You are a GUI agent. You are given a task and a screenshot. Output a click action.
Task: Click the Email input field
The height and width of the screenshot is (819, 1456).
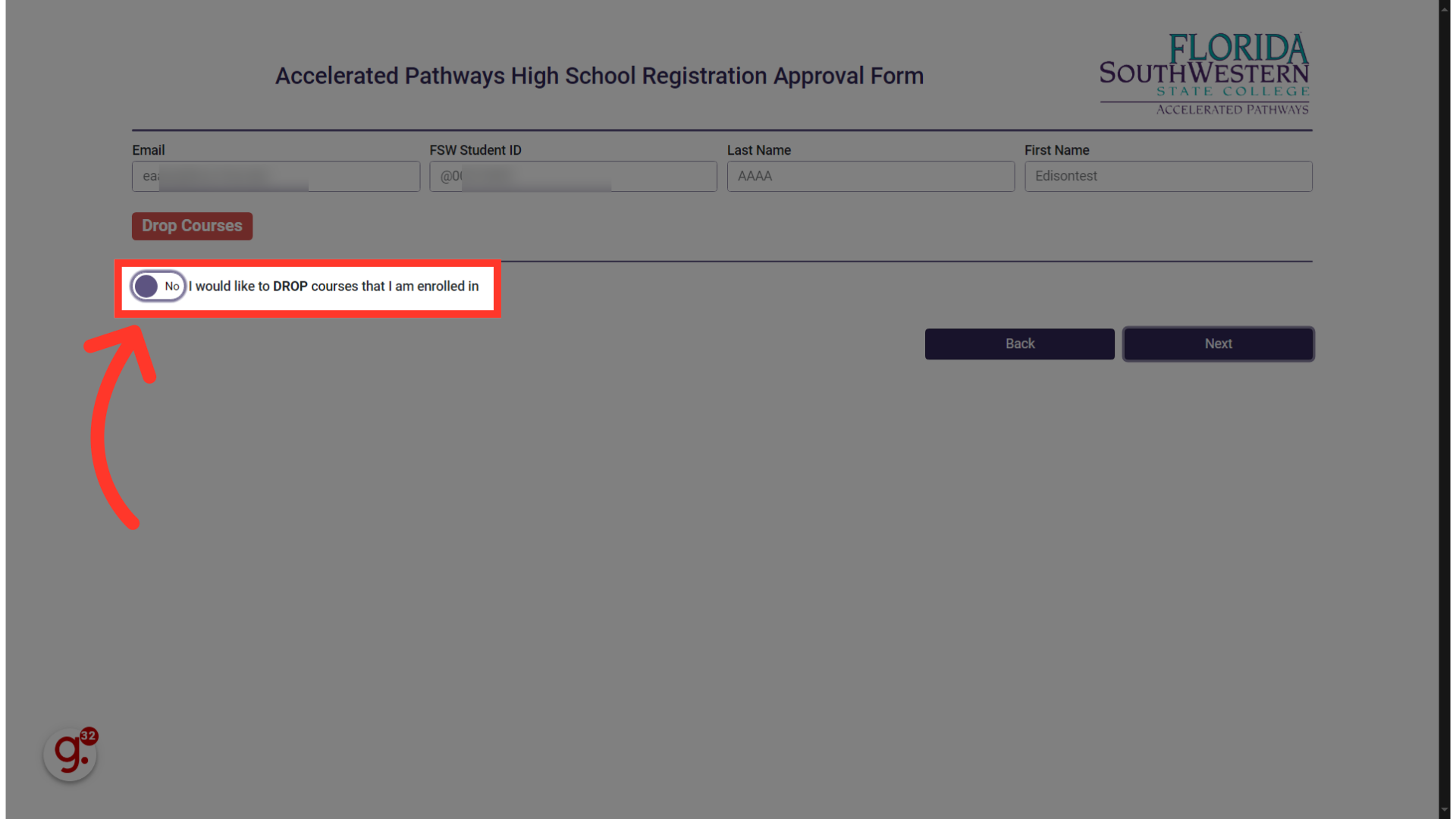click(x=276, y=176)
